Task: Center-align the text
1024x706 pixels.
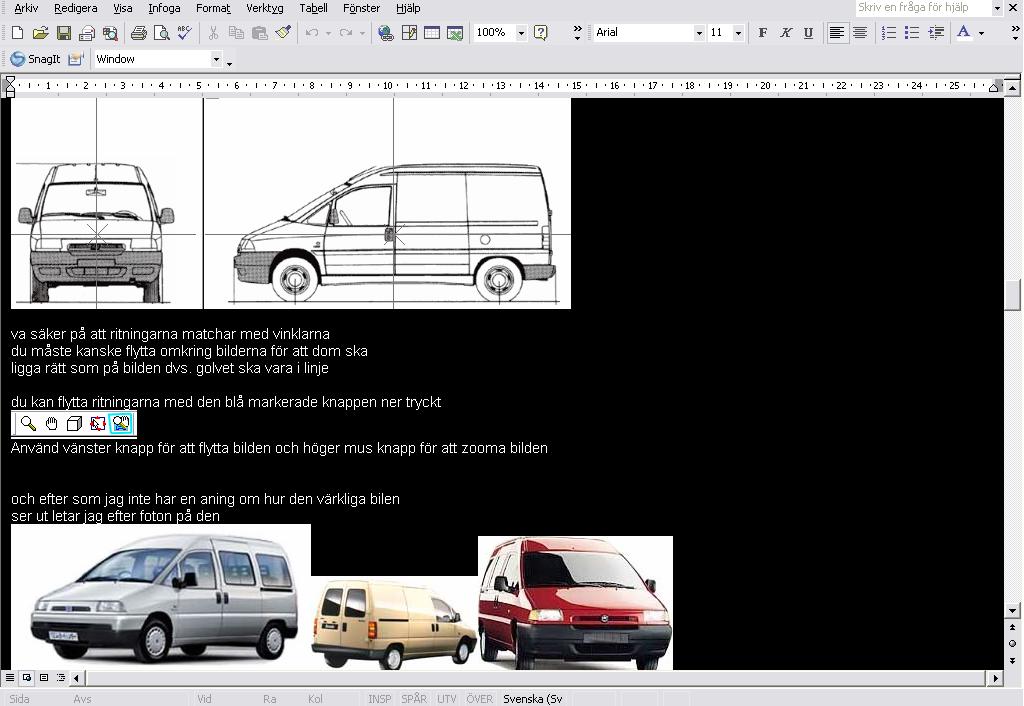Action: coord(859,33)
